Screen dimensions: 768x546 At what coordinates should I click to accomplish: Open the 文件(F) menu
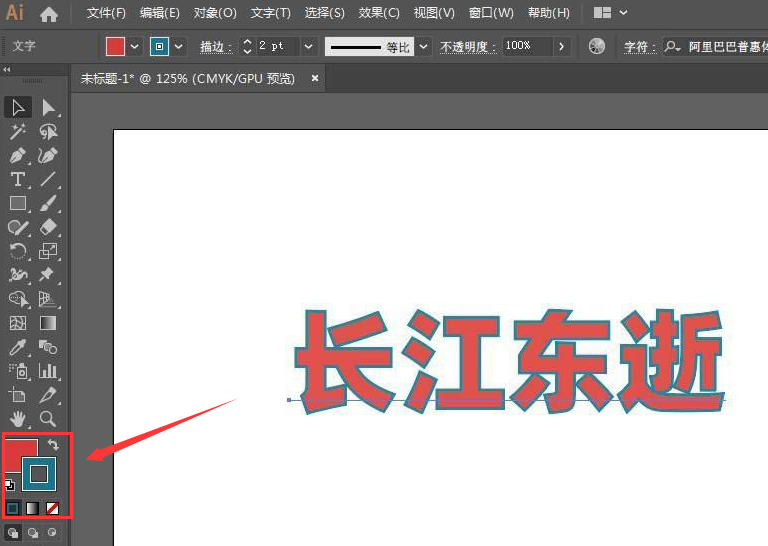106,13
